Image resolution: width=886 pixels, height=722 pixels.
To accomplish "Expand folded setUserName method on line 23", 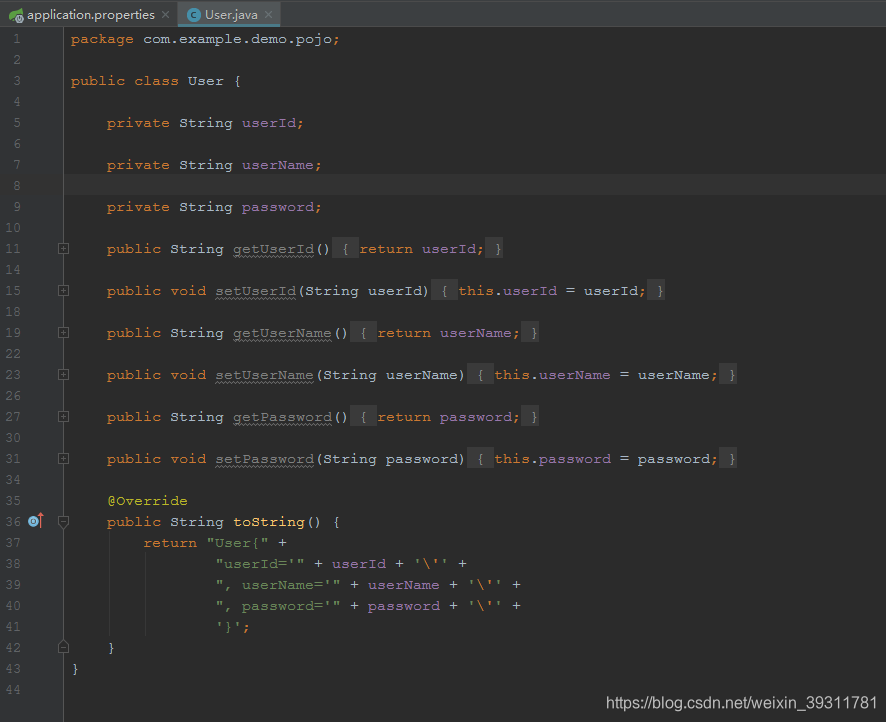I will (x=63, y=375).
